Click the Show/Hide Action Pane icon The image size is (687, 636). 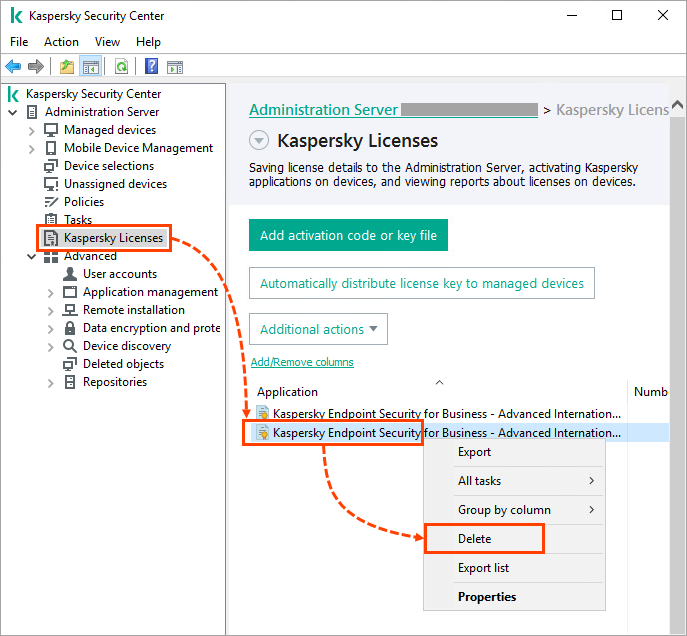coord(175,67)
